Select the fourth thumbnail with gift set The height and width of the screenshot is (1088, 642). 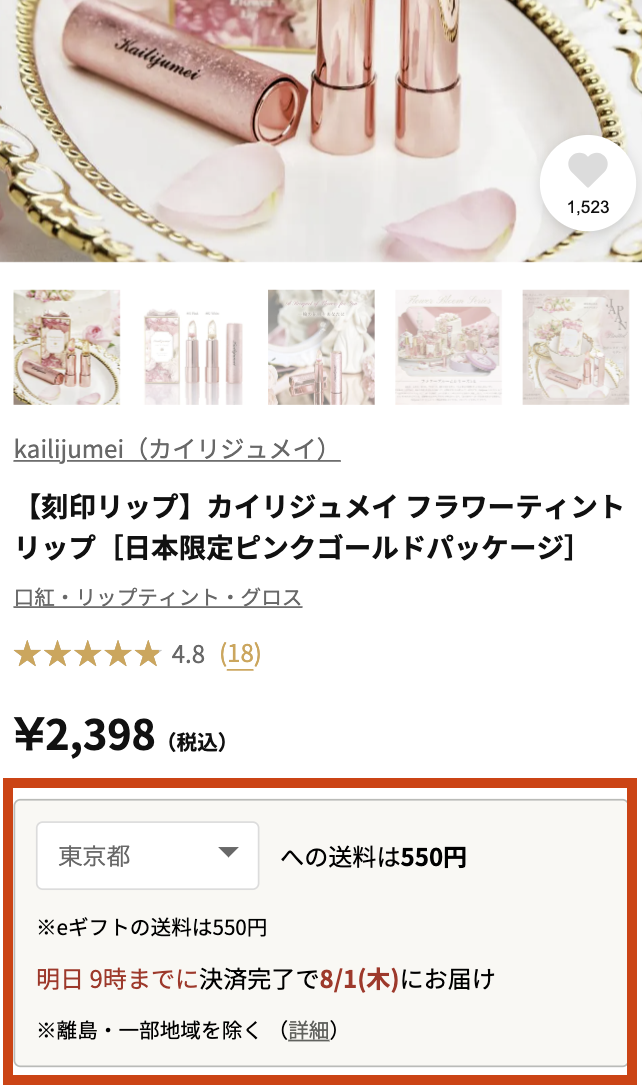click(x=448, y=347)
